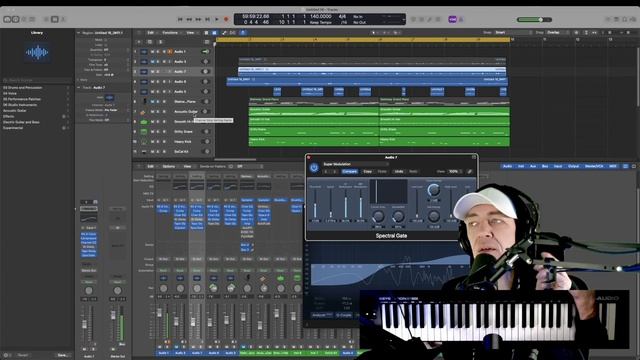Image resolution: width=640 pixels, height=360 pixels.
Task: Click the Inspector icon in the control bar
Action: (16, 19)
